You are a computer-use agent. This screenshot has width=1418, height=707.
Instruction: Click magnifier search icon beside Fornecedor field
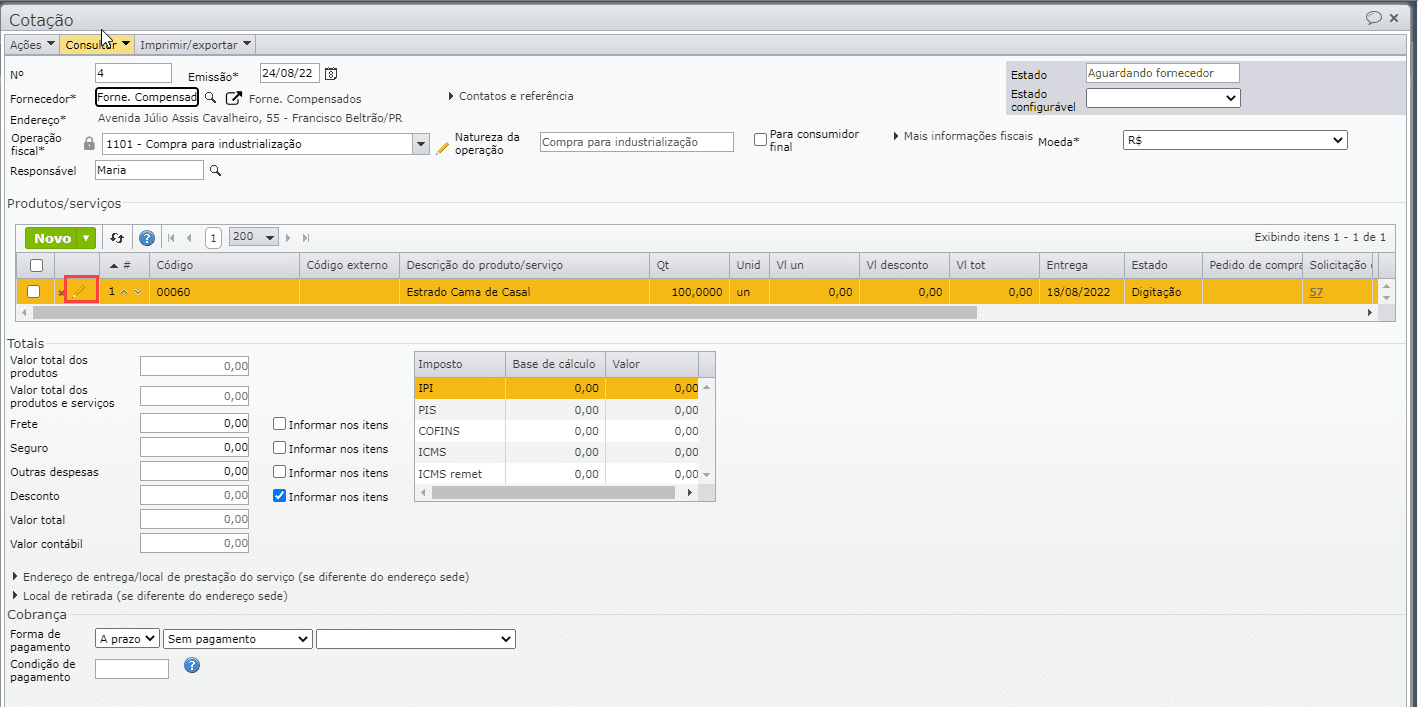point(210,98)
